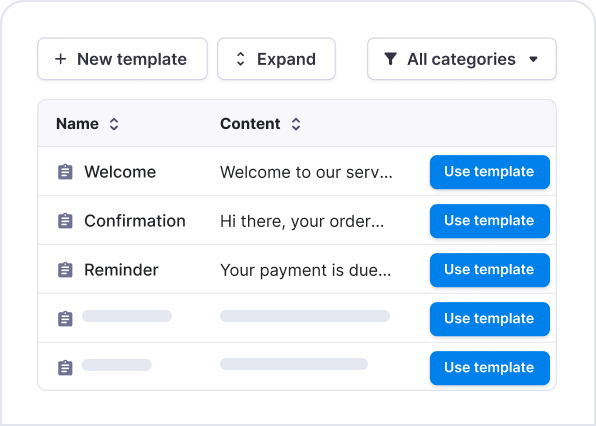This screenshot has width=596, height=426.
Task: Click the clipboard icon beside Welcome
Action: pyautogui.click(x=65, y=172)
